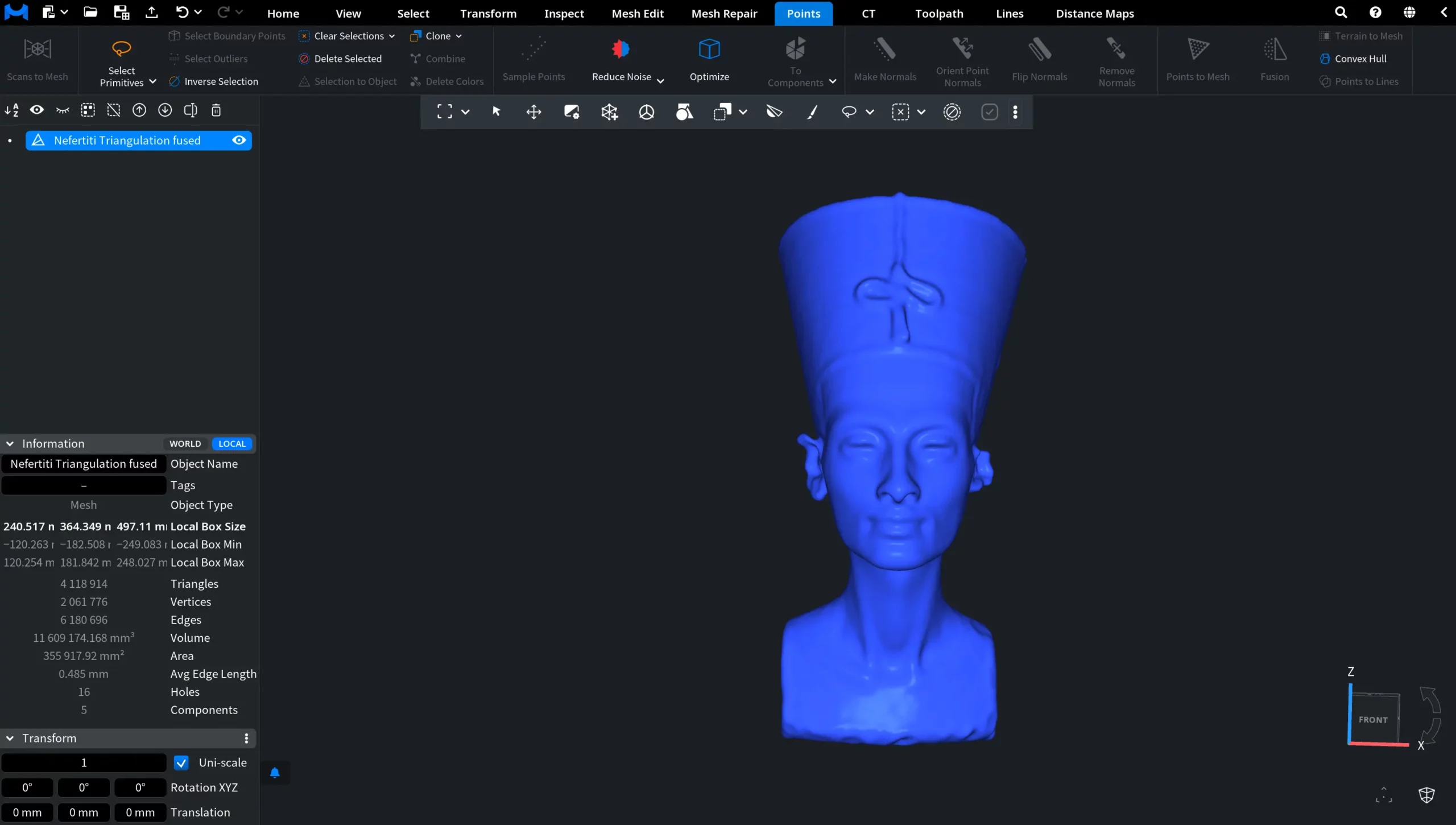Screen dimensions: 1456x825
Task: Run the Optimize point tool
Action: click(709, 60)
